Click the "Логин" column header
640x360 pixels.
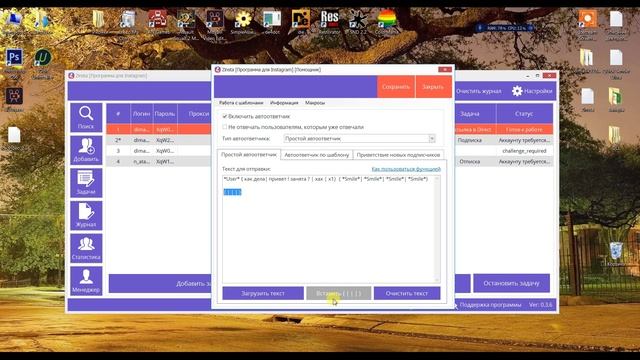pyautogui.click(x=141, y=113)
